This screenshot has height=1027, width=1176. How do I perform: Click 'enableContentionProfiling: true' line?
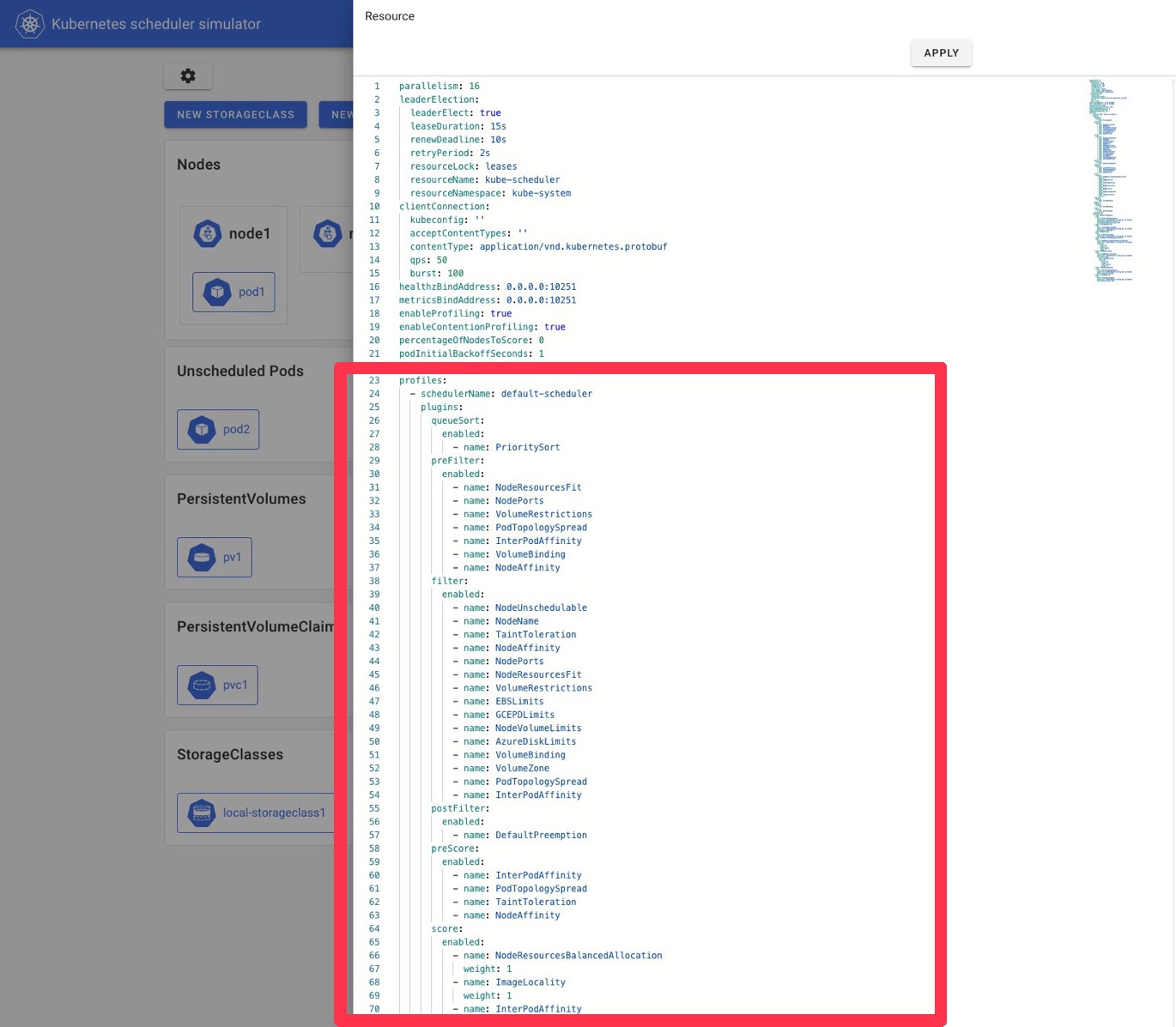point(482,327)
